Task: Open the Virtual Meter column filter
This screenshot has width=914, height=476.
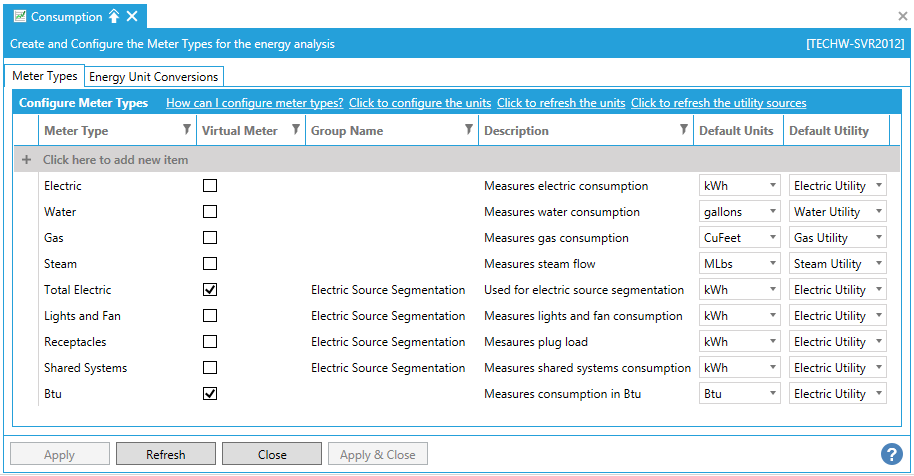Action: point(295,130)
